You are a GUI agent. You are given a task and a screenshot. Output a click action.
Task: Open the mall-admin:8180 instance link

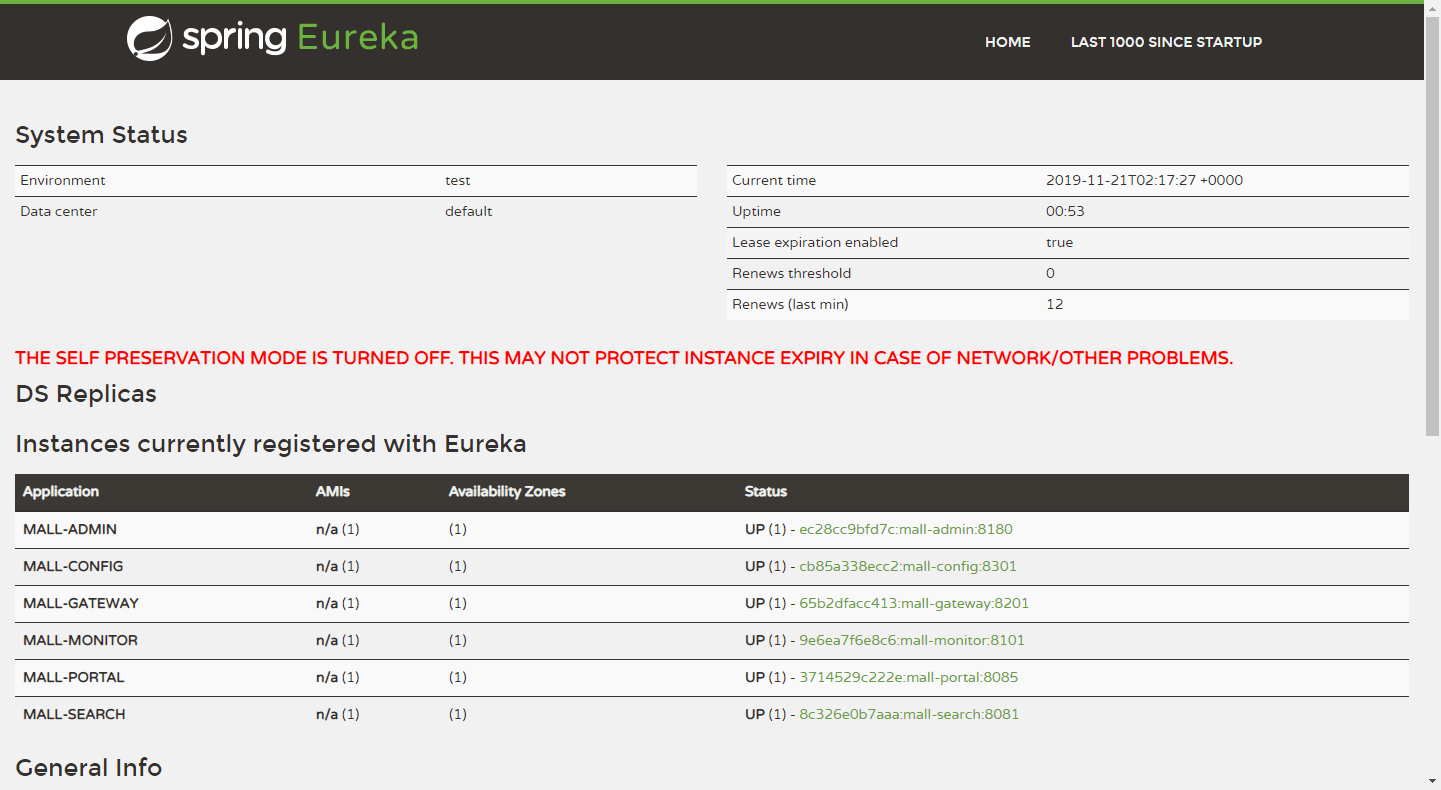905,529
